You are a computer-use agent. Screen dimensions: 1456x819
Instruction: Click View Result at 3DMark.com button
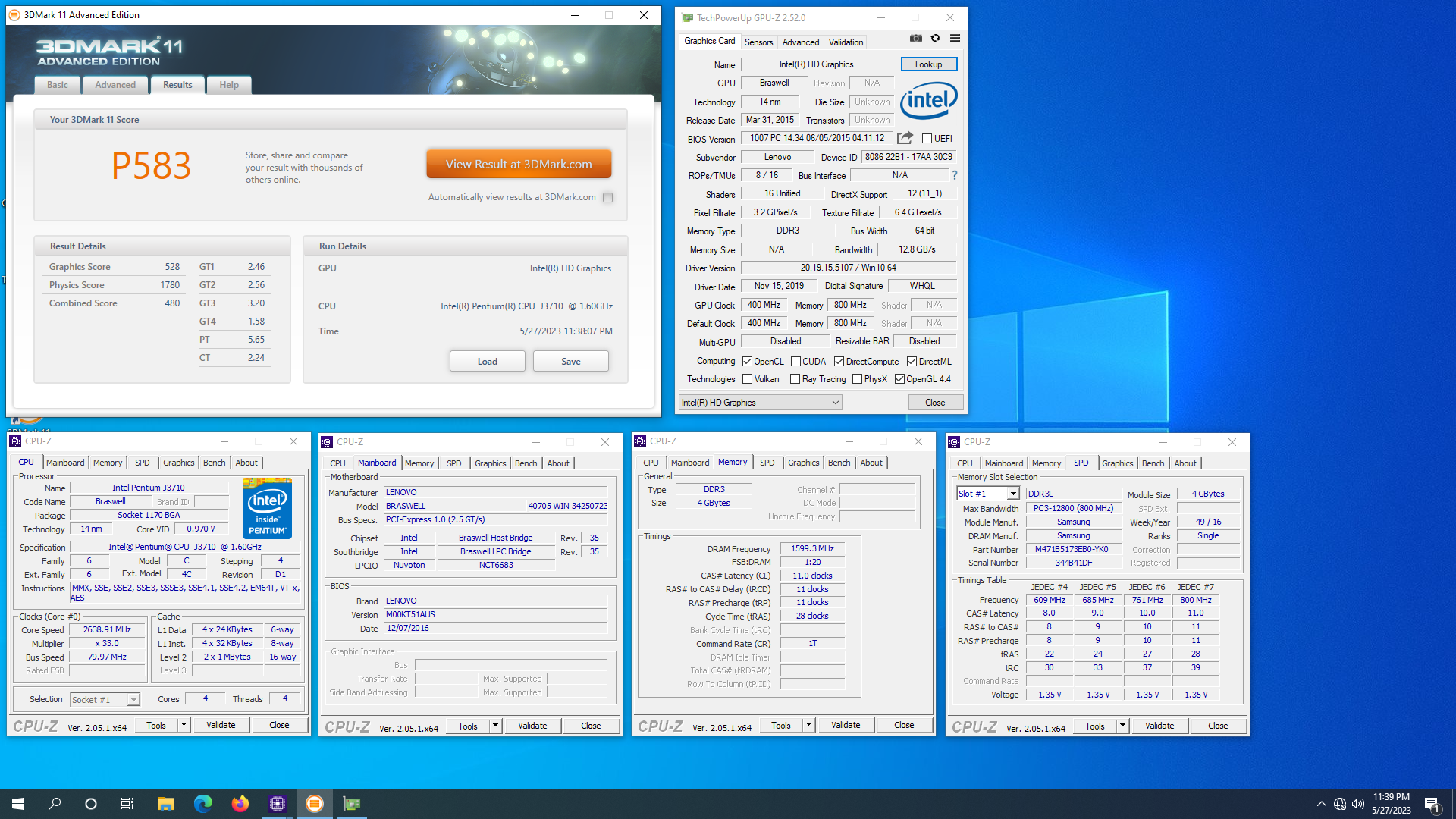click(519, 164)
